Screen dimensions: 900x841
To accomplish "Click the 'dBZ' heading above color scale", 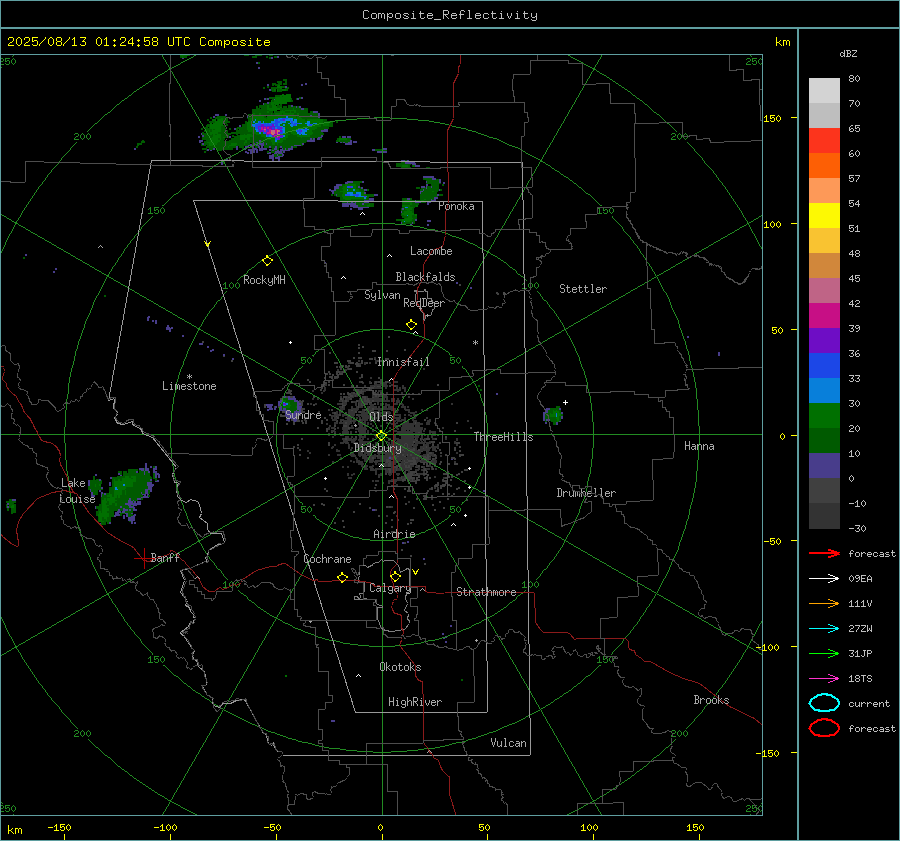I will point(848,54).
